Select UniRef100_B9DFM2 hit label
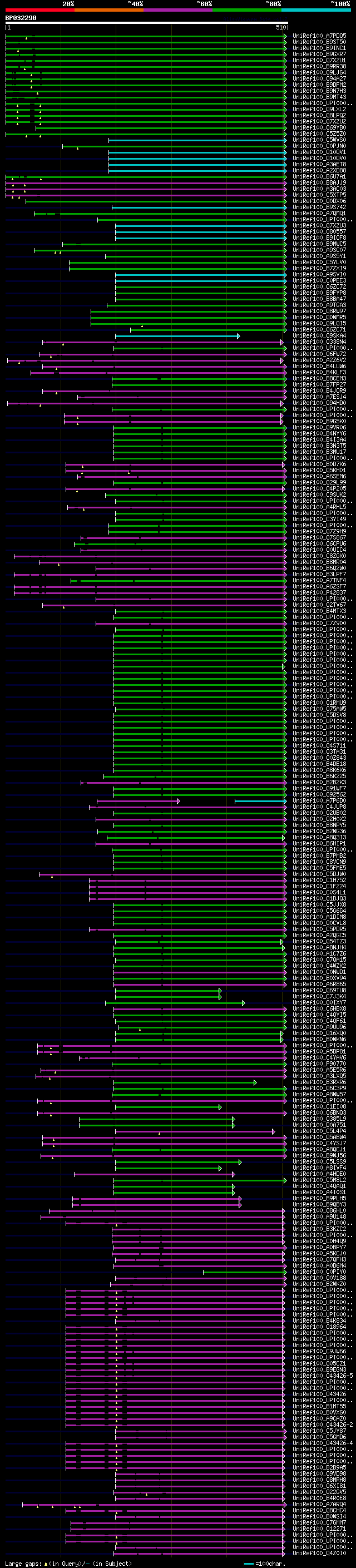This screenshot has width=356, height=1568. [x=319, y=85]
